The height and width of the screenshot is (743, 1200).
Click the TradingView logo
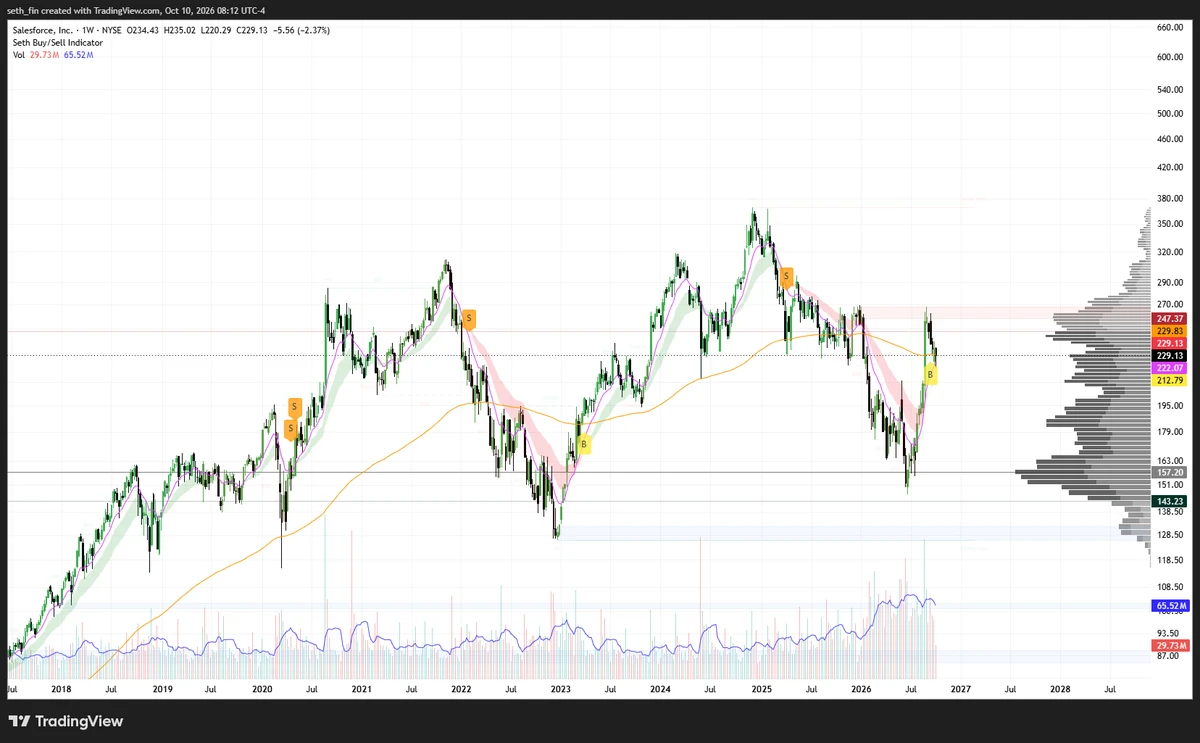(x=66, y=721)
